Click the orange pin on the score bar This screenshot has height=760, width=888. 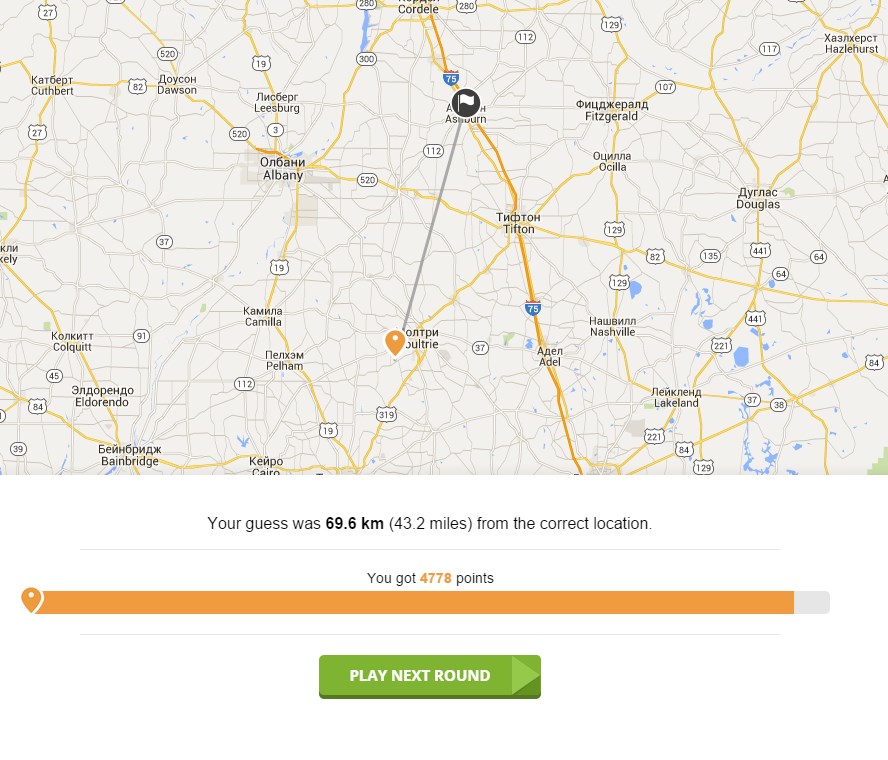[x=32, y=601]
